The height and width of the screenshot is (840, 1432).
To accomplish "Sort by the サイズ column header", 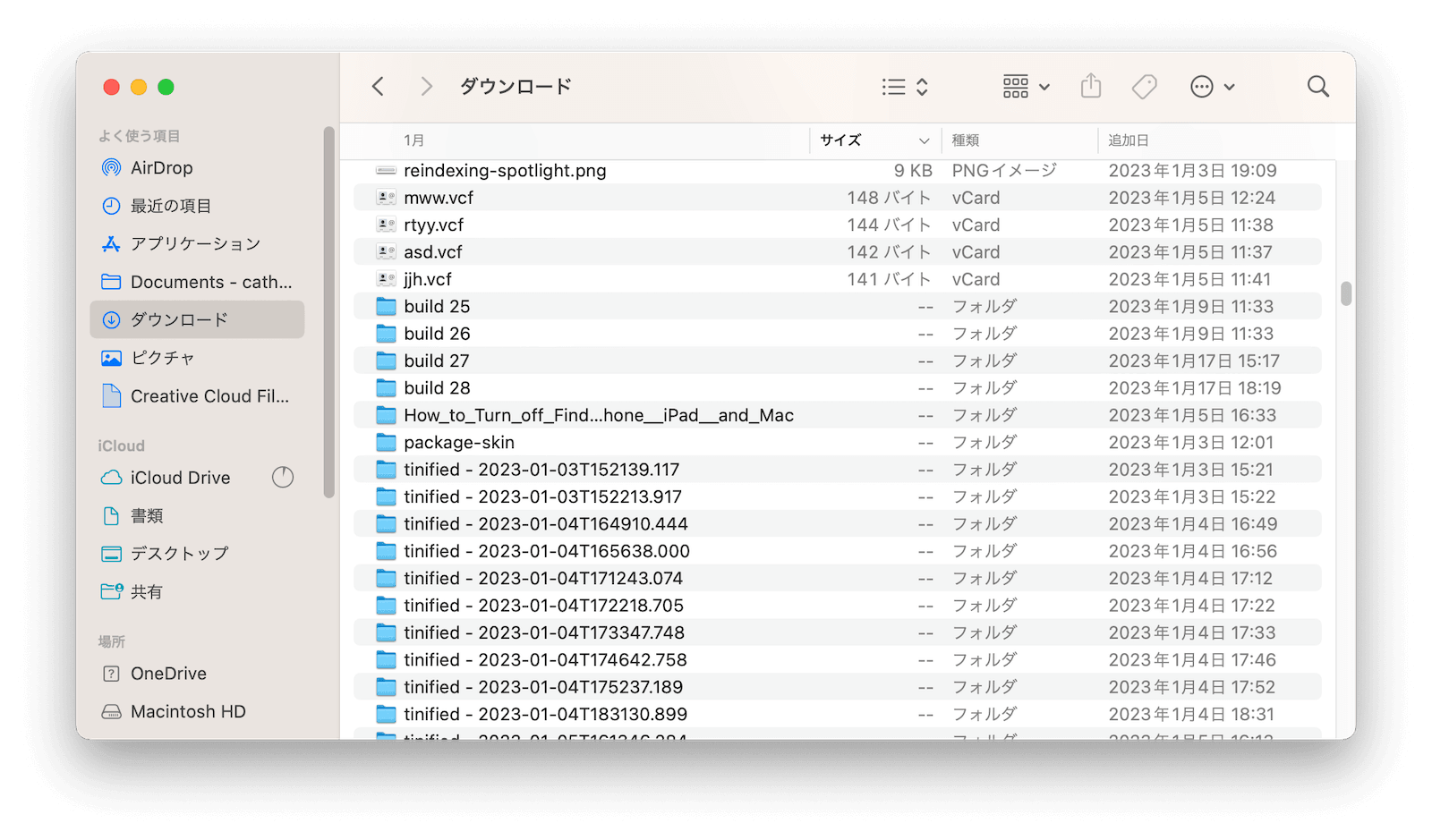I will 875,140.
